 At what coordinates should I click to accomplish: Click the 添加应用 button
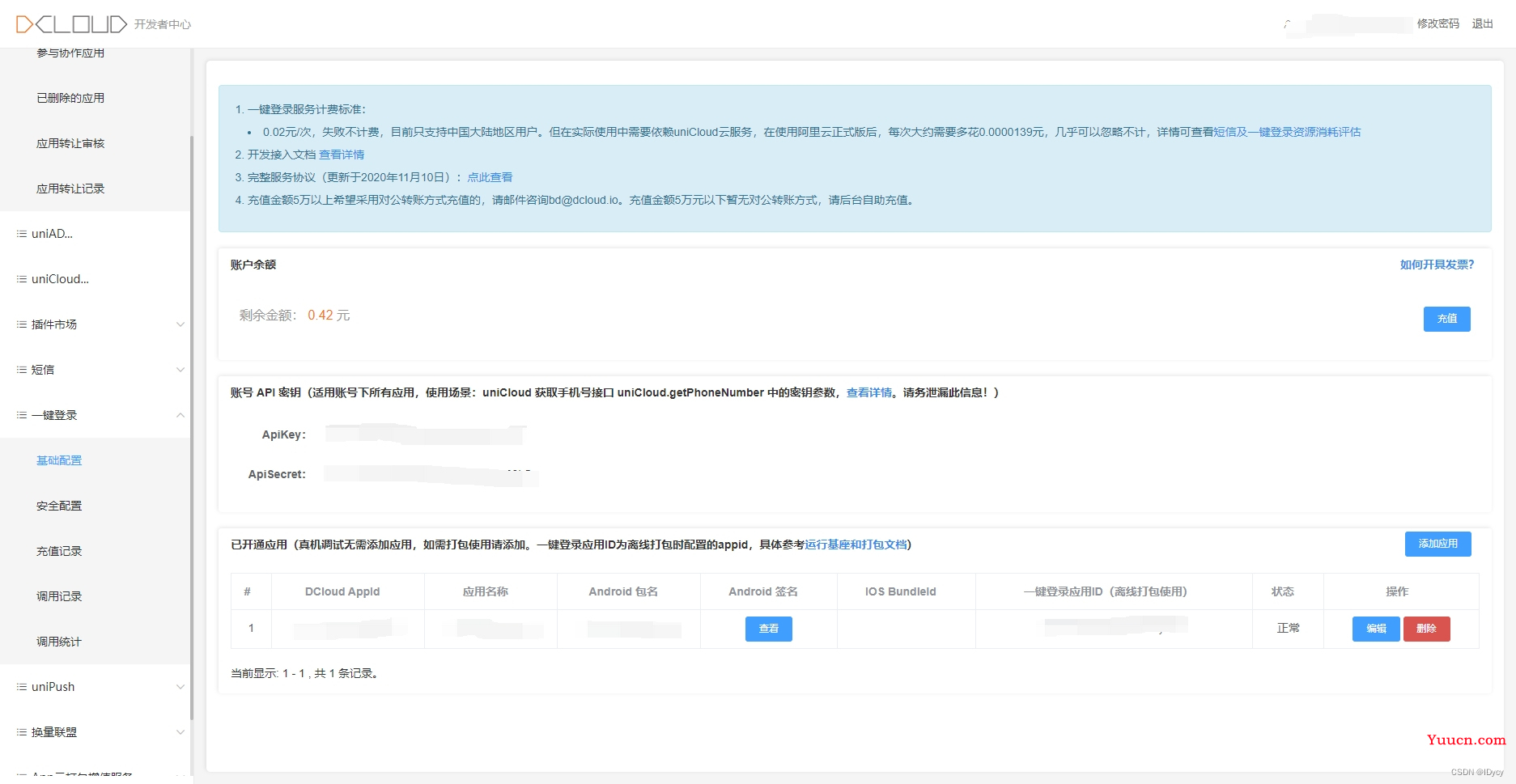click(x=1438, y=544)
